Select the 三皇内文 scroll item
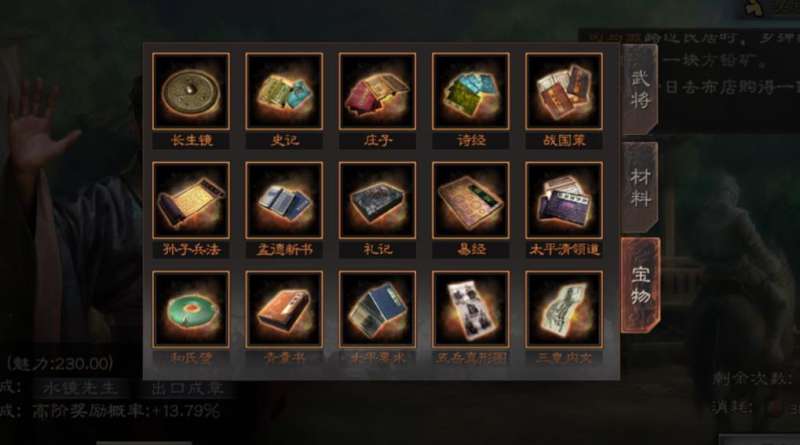This screenshot has width=800, height=445. 564,310
